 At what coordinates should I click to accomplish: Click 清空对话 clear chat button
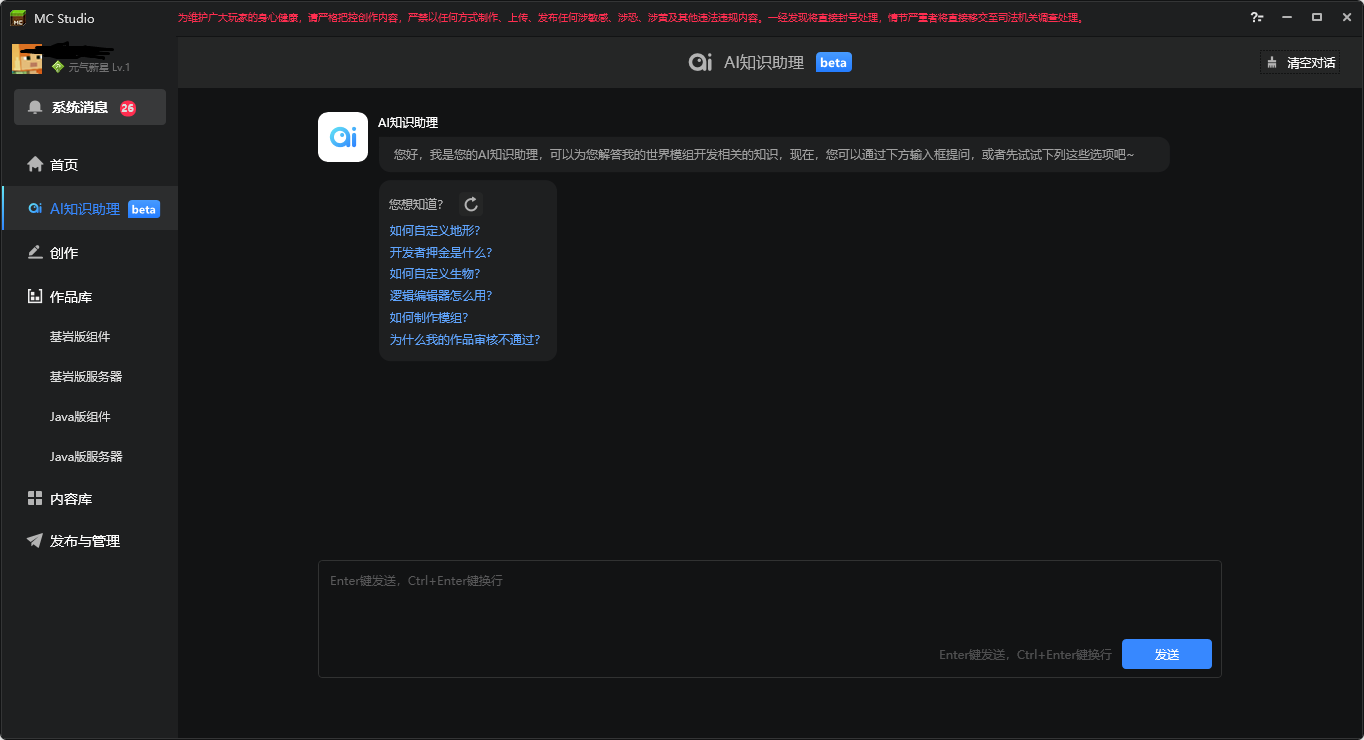(1300, 62)
